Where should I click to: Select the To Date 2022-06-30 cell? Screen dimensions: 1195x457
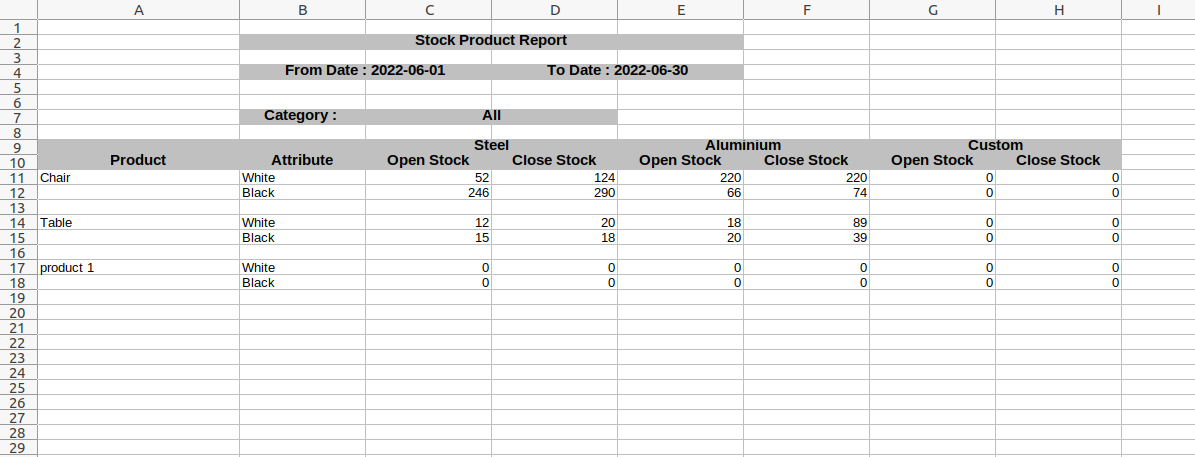pos(617,71)
